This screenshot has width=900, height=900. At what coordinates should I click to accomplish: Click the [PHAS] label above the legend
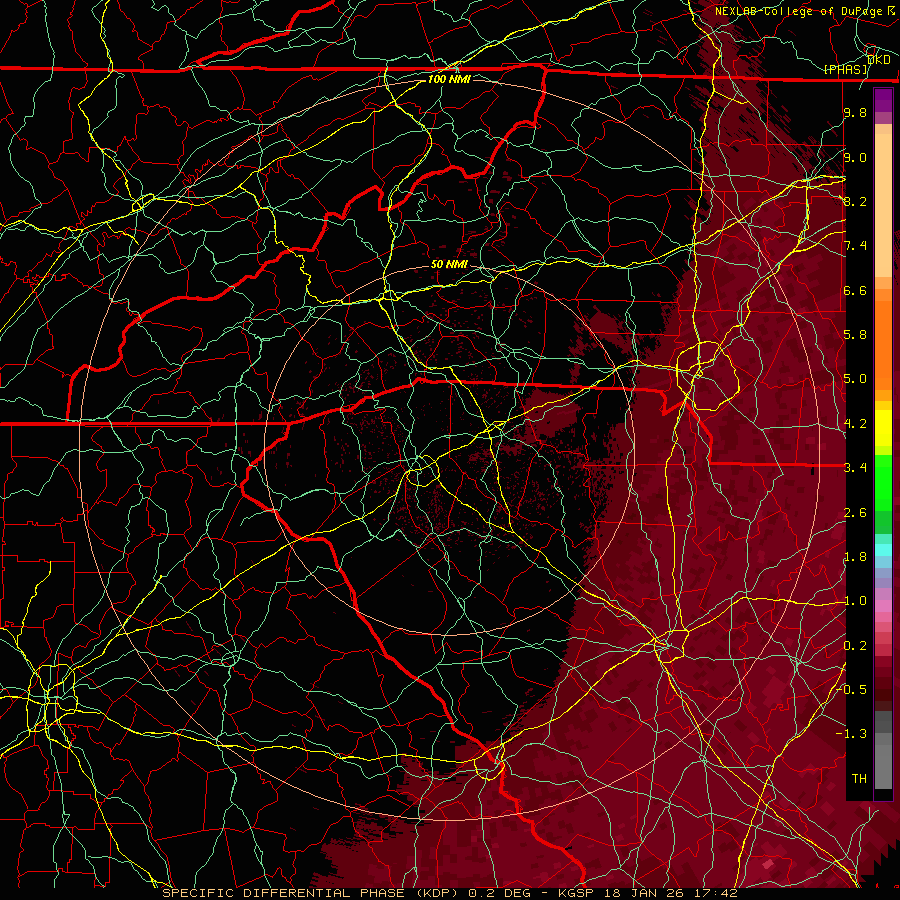[x=846, y=70]
